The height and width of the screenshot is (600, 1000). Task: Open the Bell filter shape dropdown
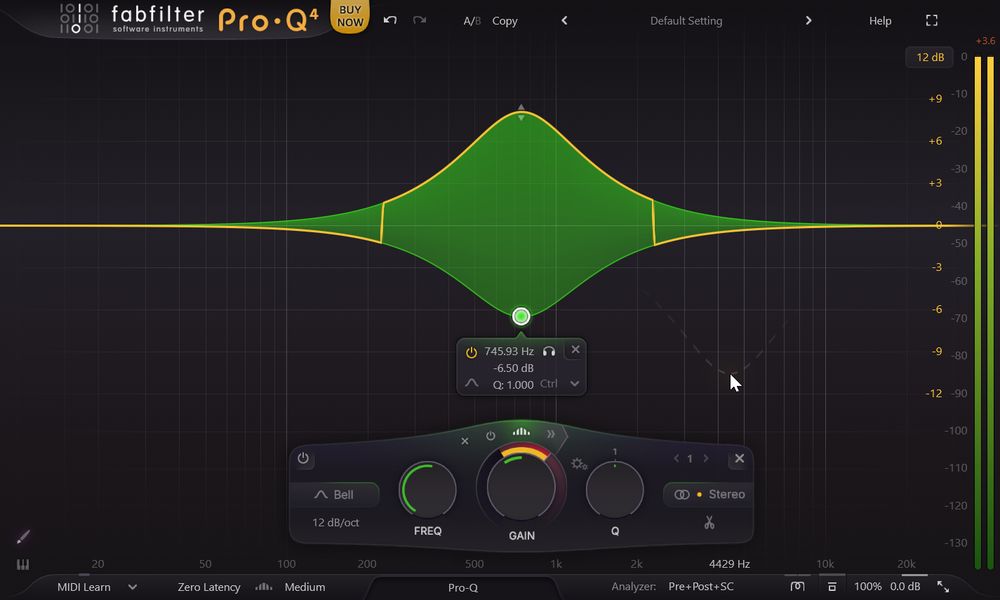click(x=334, y=494)
